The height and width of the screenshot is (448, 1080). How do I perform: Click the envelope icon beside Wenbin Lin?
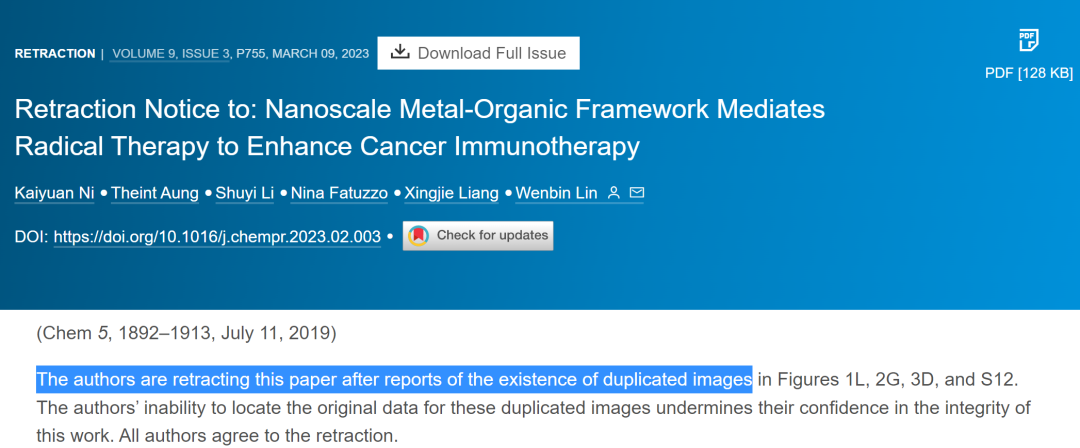coord(637,192)
